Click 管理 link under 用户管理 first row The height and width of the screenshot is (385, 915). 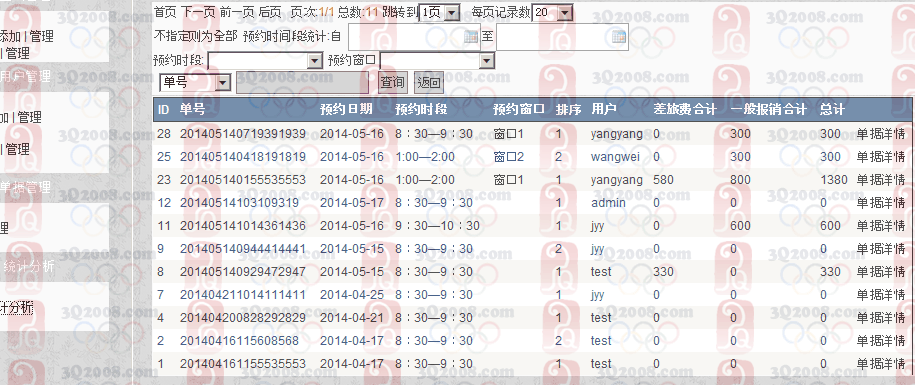tap(29, 117)
